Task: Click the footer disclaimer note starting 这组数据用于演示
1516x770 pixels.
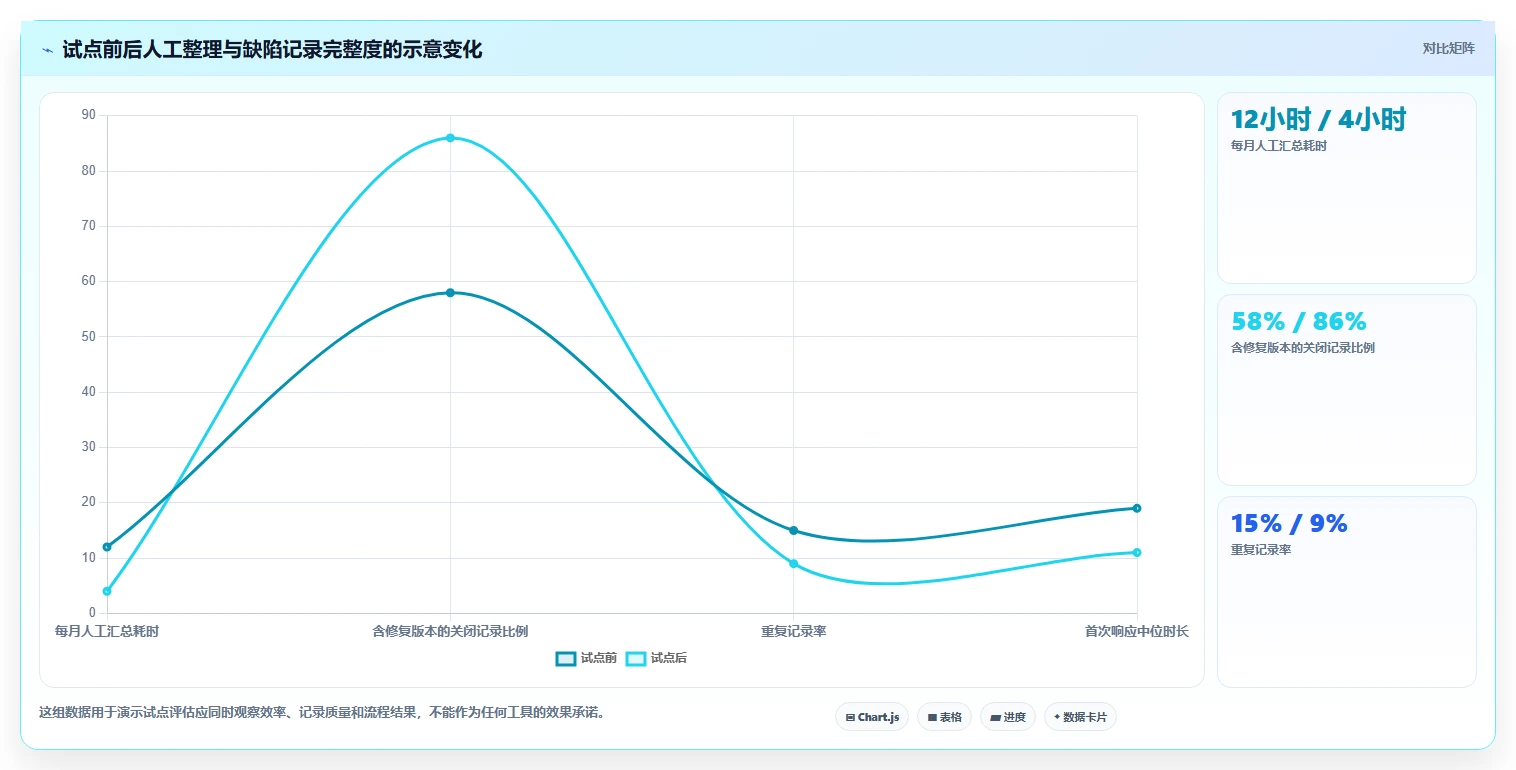Action: pos(322,713)
